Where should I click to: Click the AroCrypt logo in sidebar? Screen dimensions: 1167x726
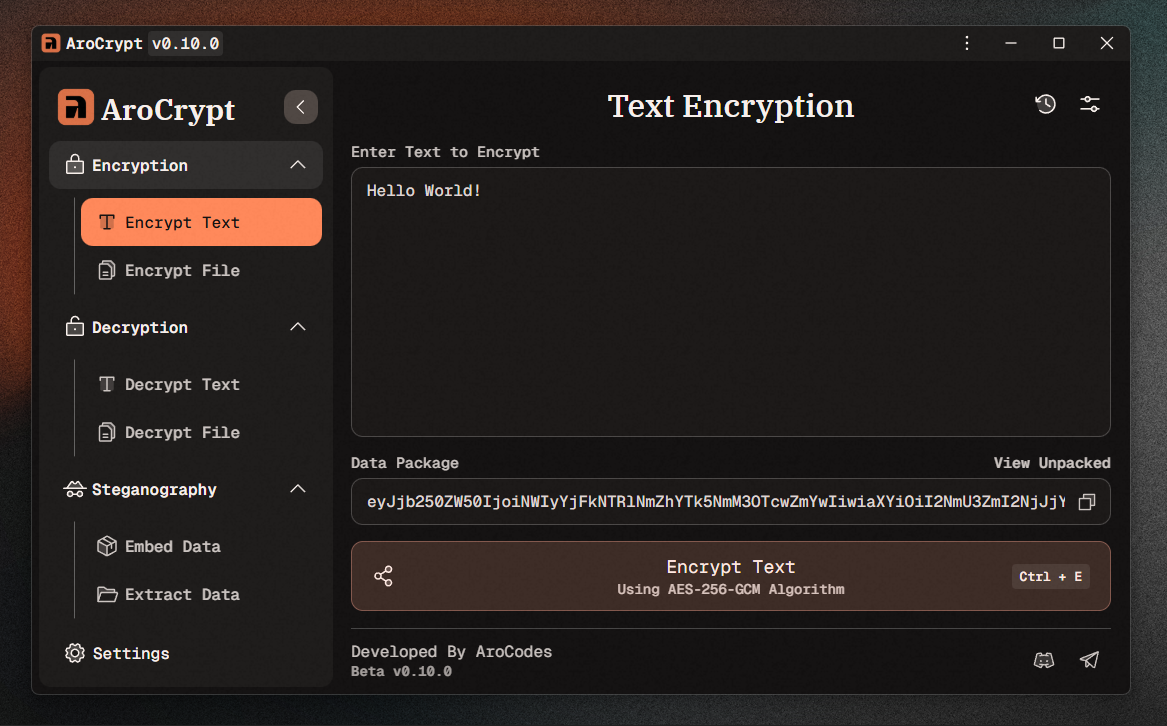tap(76, 107)
